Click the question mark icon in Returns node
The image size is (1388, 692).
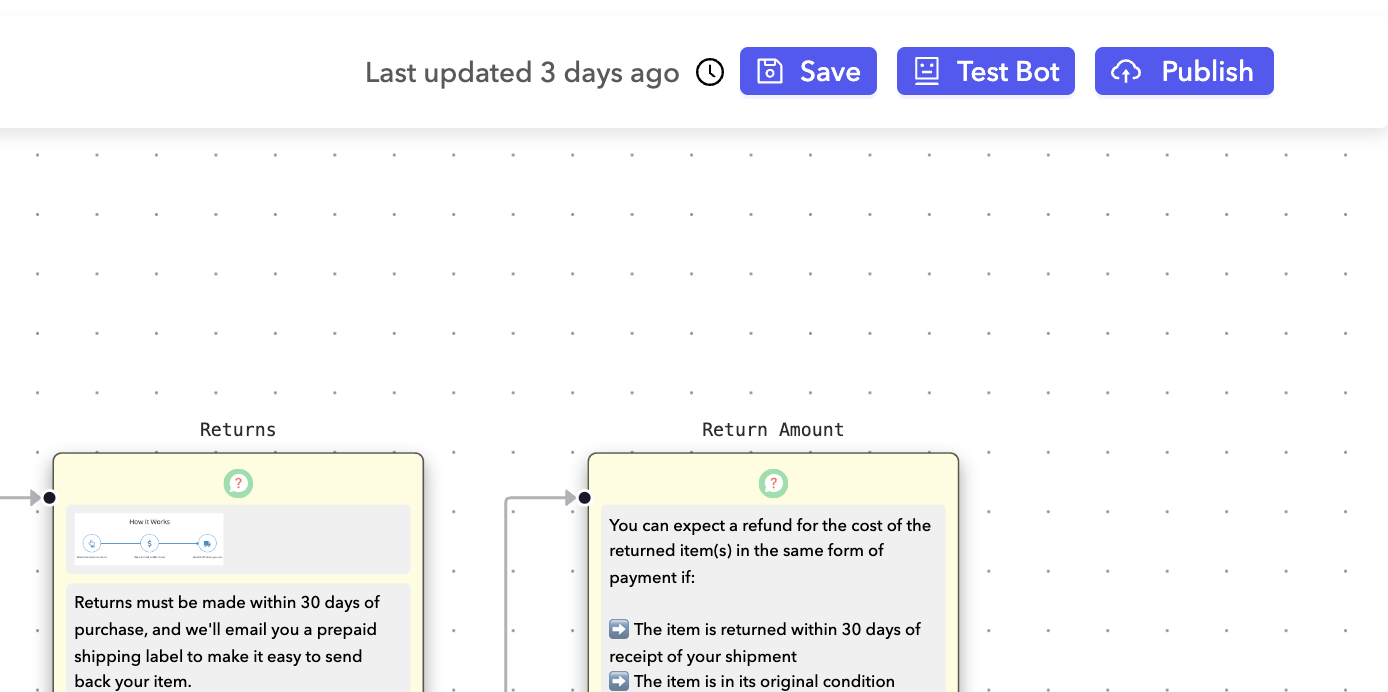[238, 484]
